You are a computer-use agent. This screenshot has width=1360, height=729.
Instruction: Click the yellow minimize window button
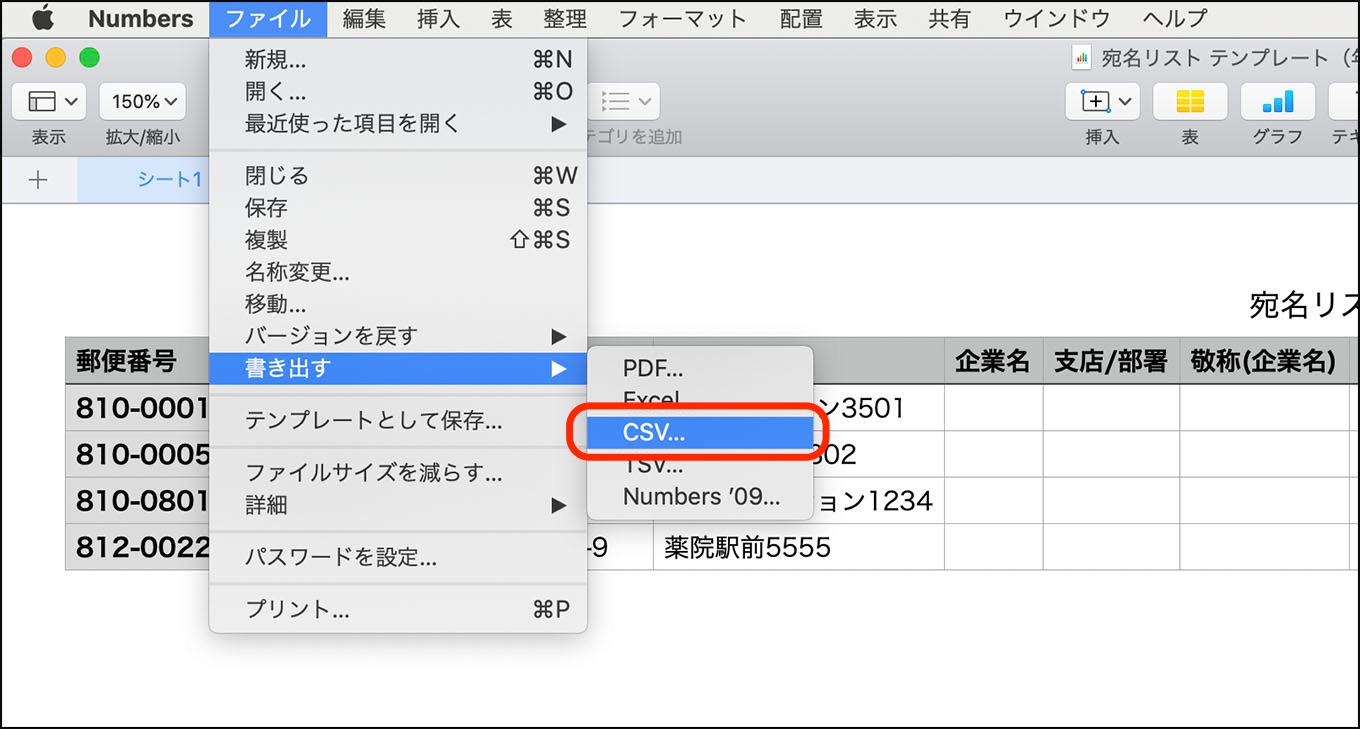56,58
